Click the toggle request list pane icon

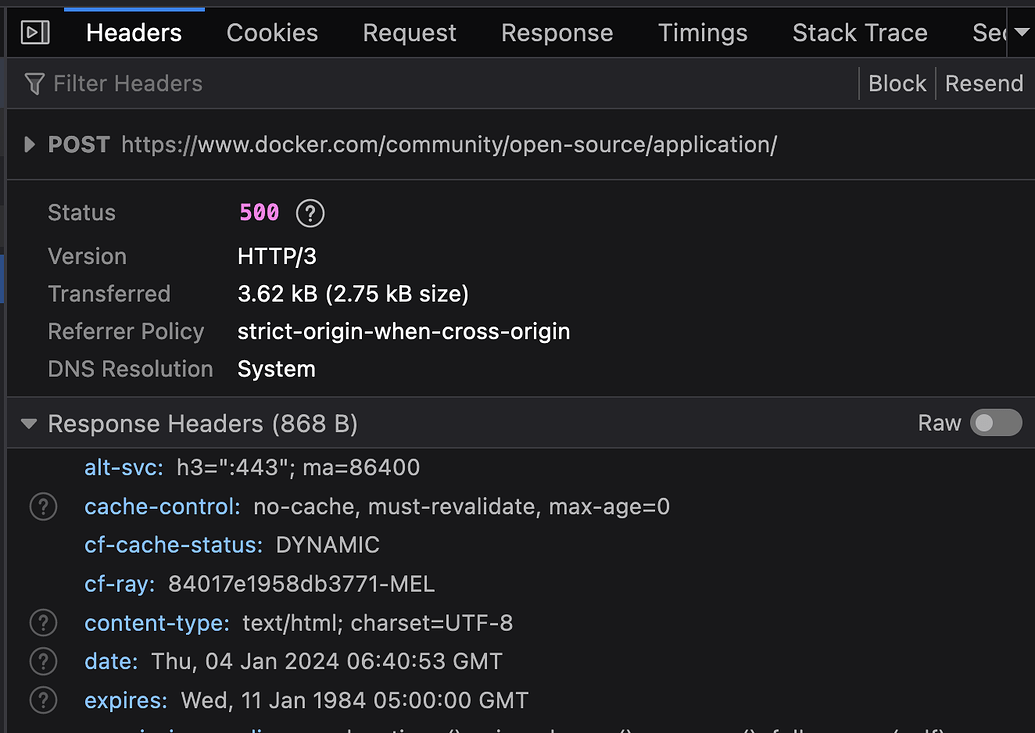[x=35, y=33]
